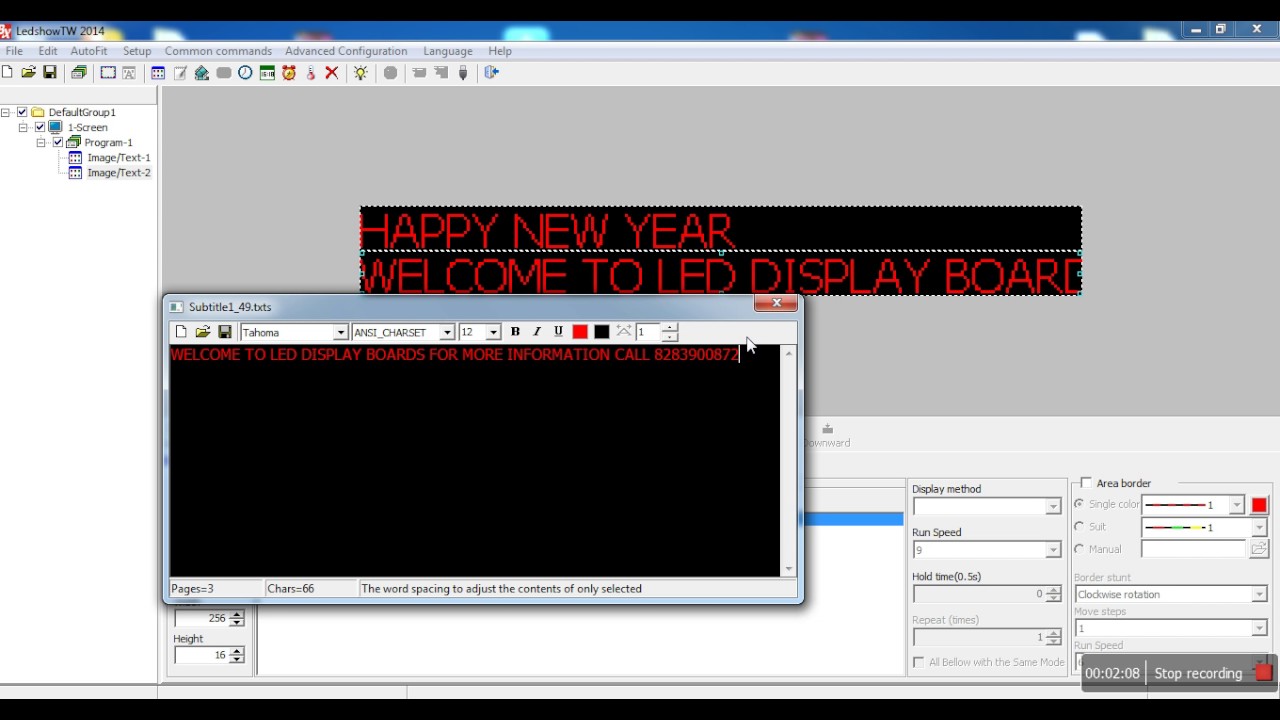The width and height of the screenshot is (1280, 720).
Task: Click the red text color swatch in editor
Action: coord(580,332)
